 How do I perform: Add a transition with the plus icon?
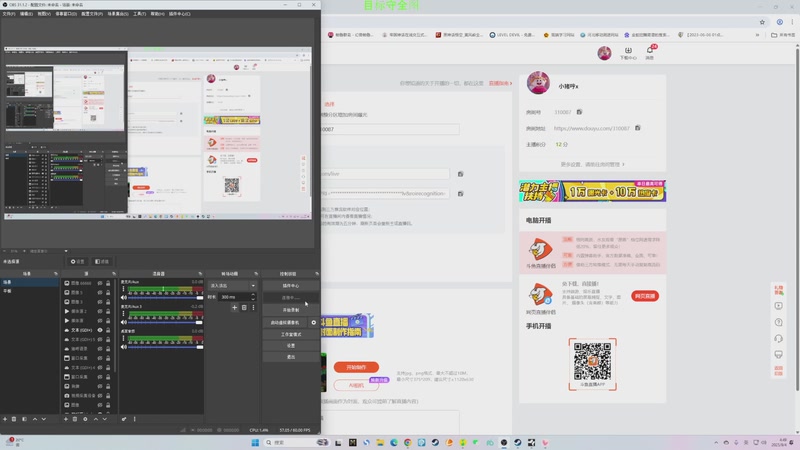point(235,308)
